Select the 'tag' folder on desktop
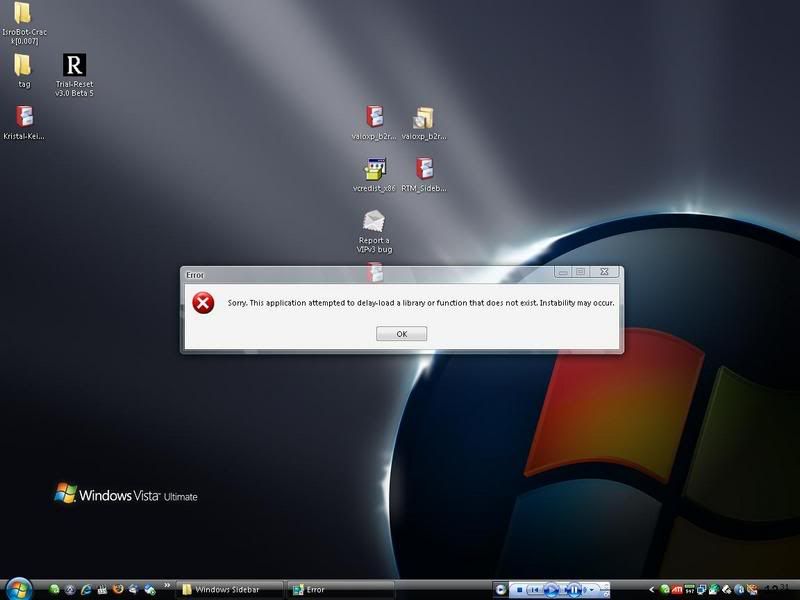This screenshot has height=600, width=800. (x=23, y=66)
